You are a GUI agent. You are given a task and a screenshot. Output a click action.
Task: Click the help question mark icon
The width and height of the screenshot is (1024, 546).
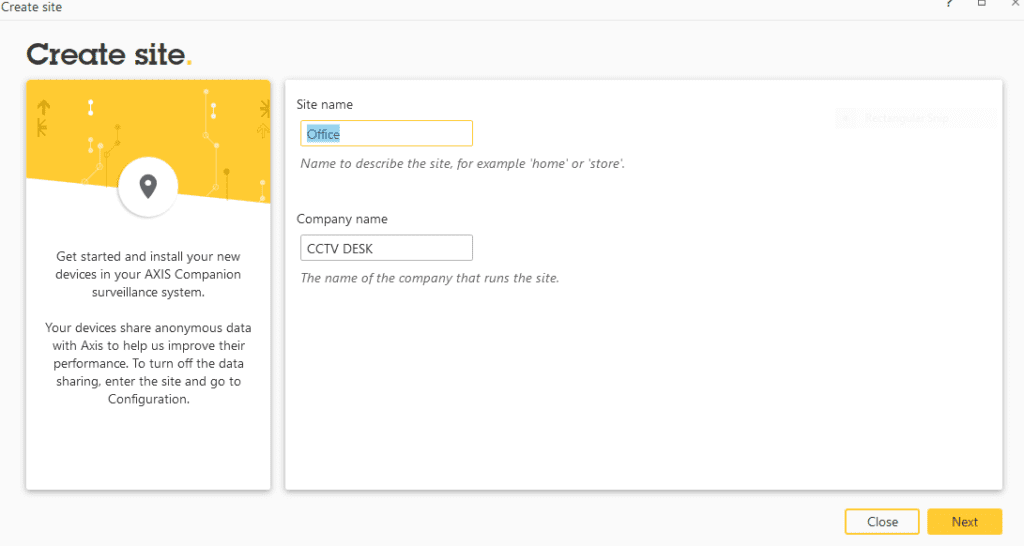point(949,5)
